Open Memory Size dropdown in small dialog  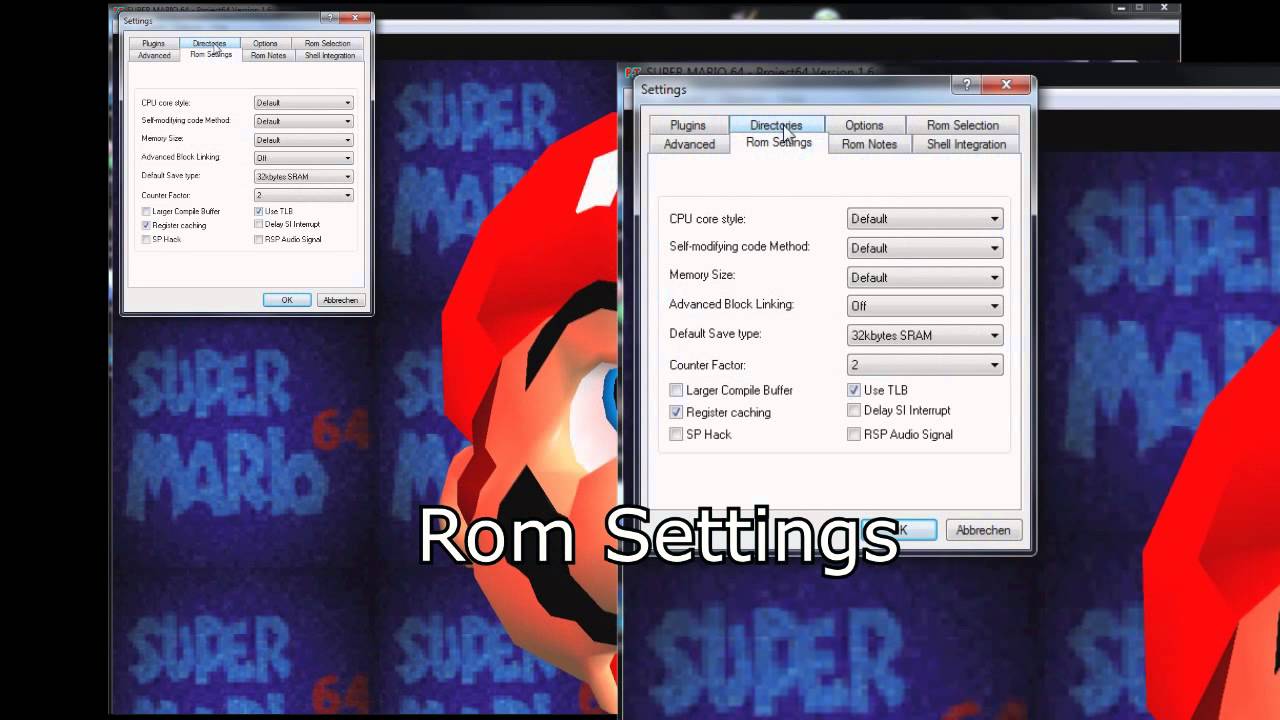(303, 140)
